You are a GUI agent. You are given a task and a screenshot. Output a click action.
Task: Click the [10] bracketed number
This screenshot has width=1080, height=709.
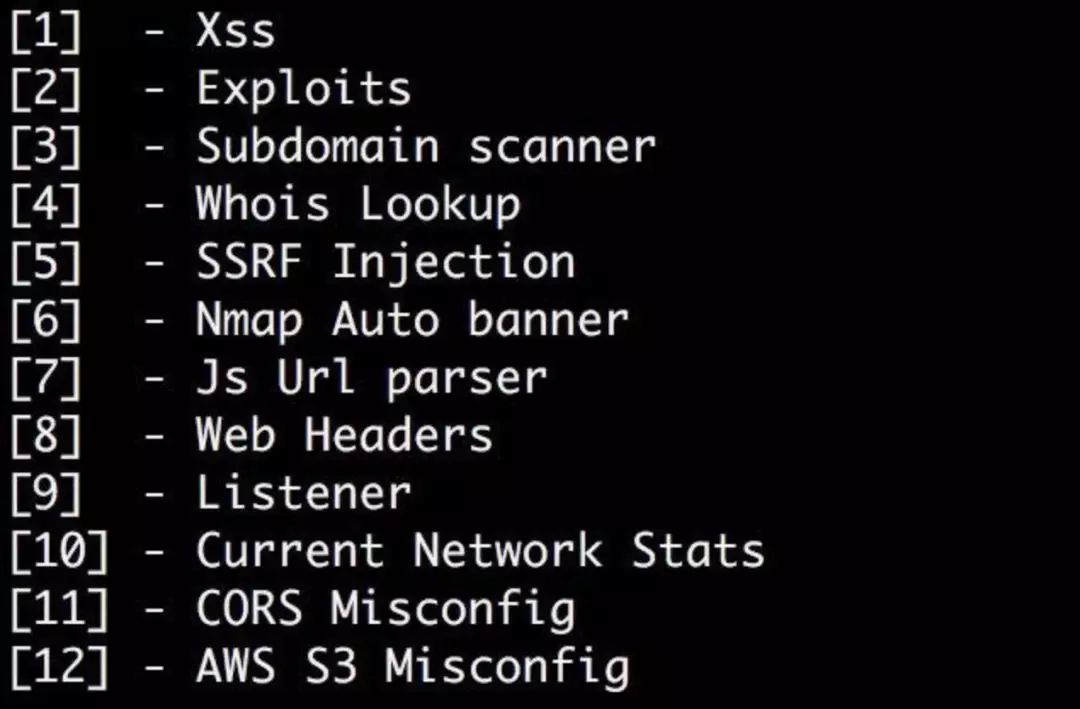pos(60,553)
